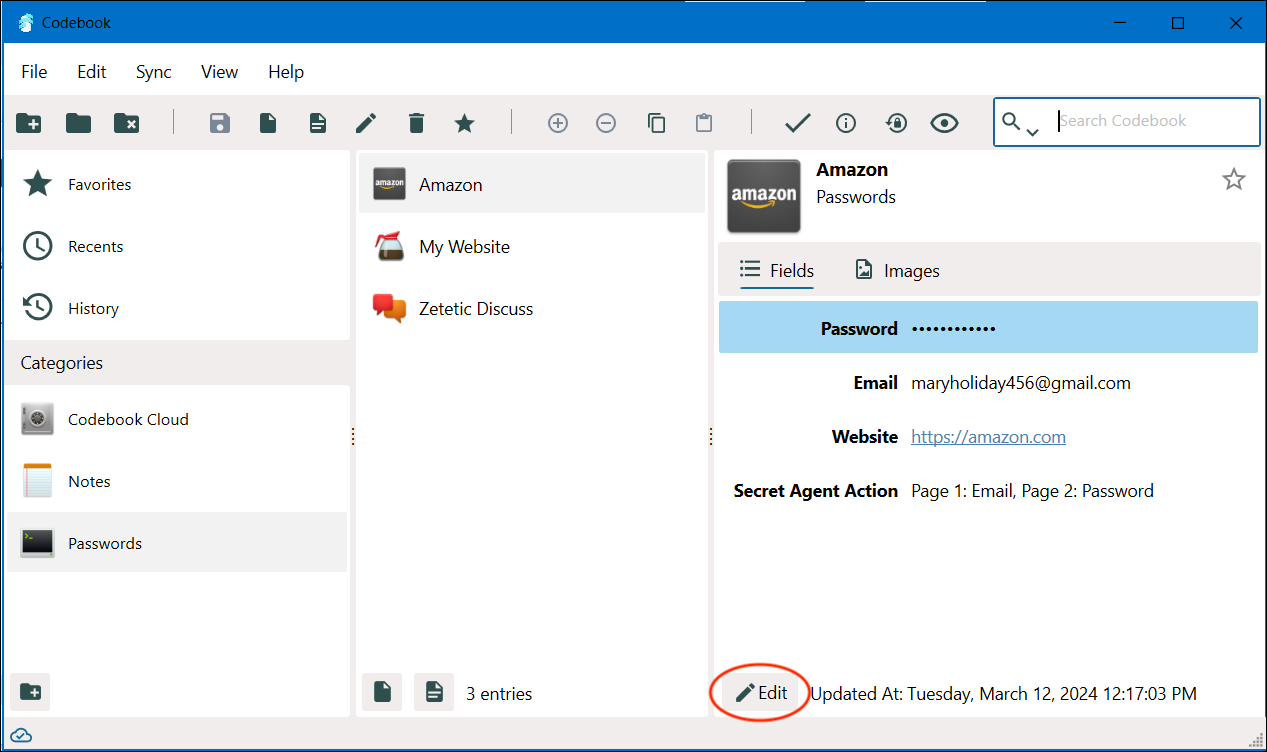Open the https://amazon.com link
The height and width of the screenshot is (752, 1267).
[x=988, y=437]
